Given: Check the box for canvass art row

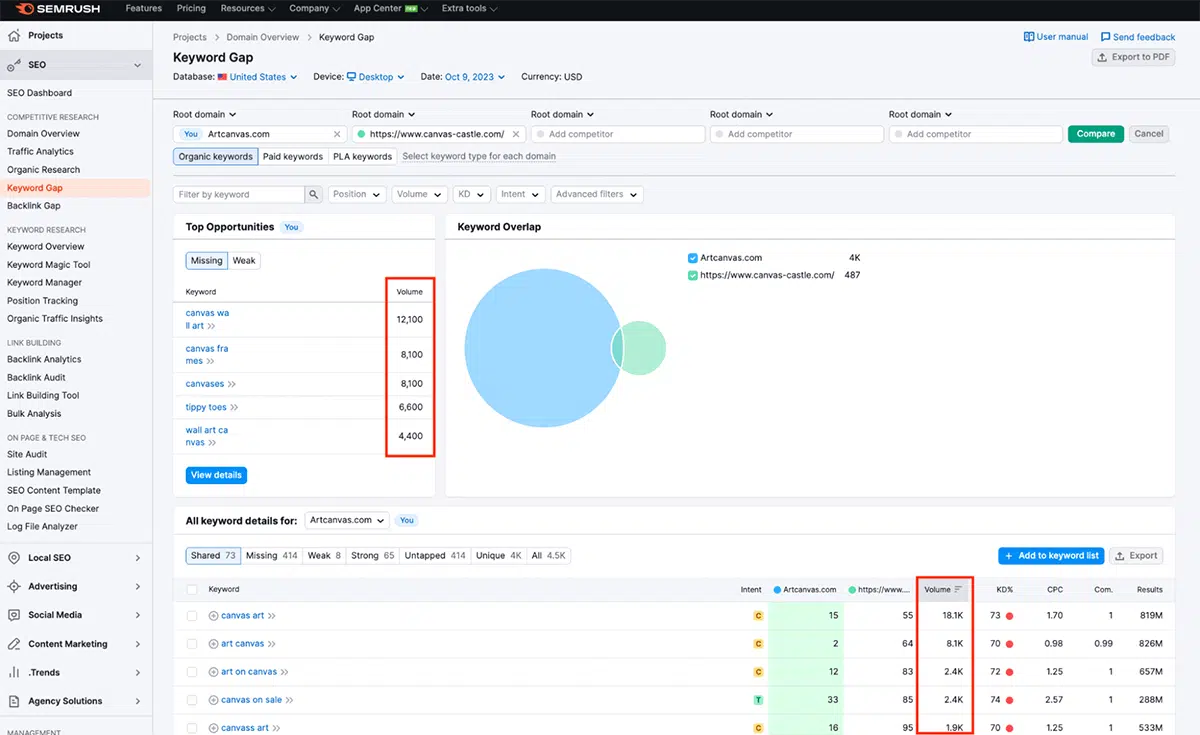Looking at the screenshot, I should (x=192, y=728).
